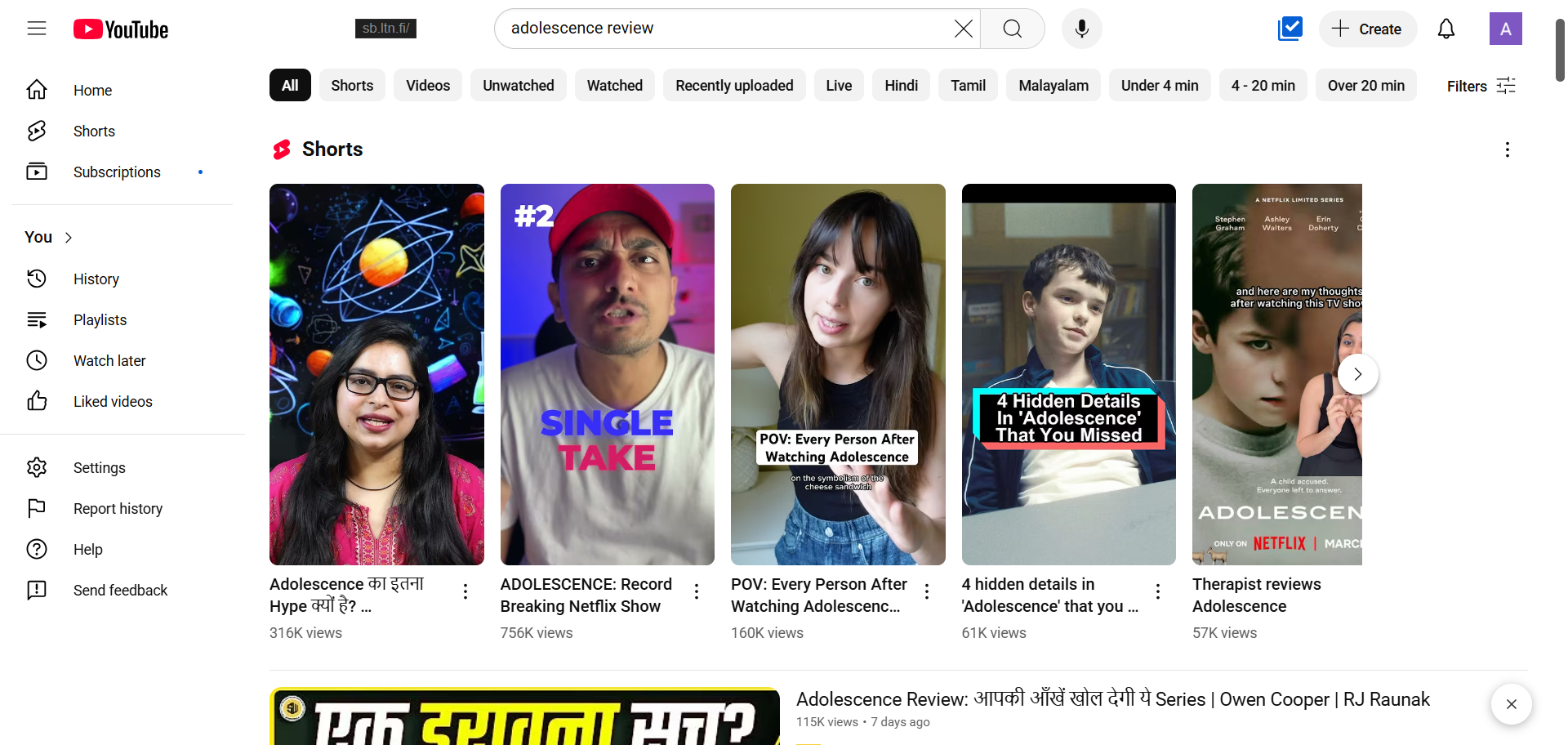Go to YouTube home via logo
This screenshot has width=1568, height=745.
(x=121, y=29)
